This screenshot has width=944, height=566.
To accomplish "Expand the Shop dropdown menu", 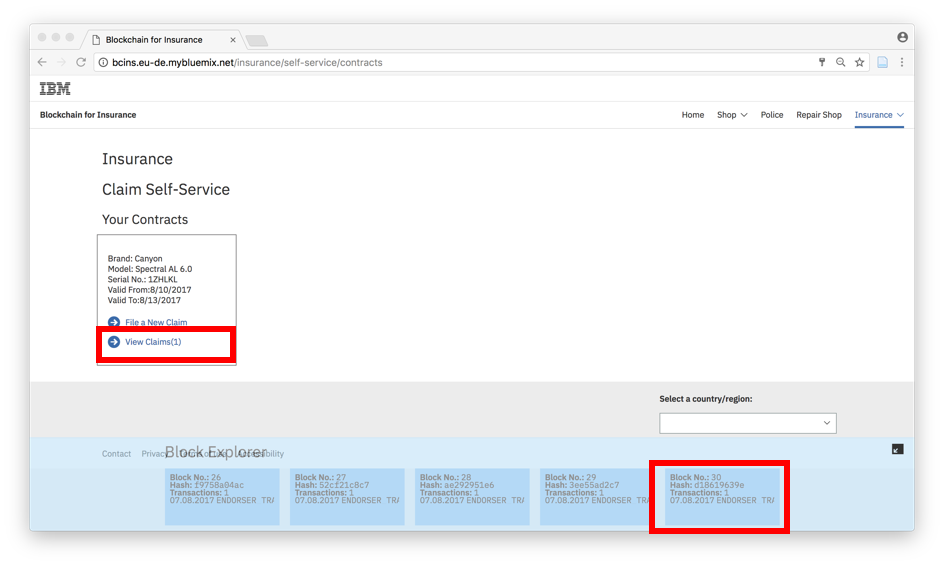I will pos(732,115).
